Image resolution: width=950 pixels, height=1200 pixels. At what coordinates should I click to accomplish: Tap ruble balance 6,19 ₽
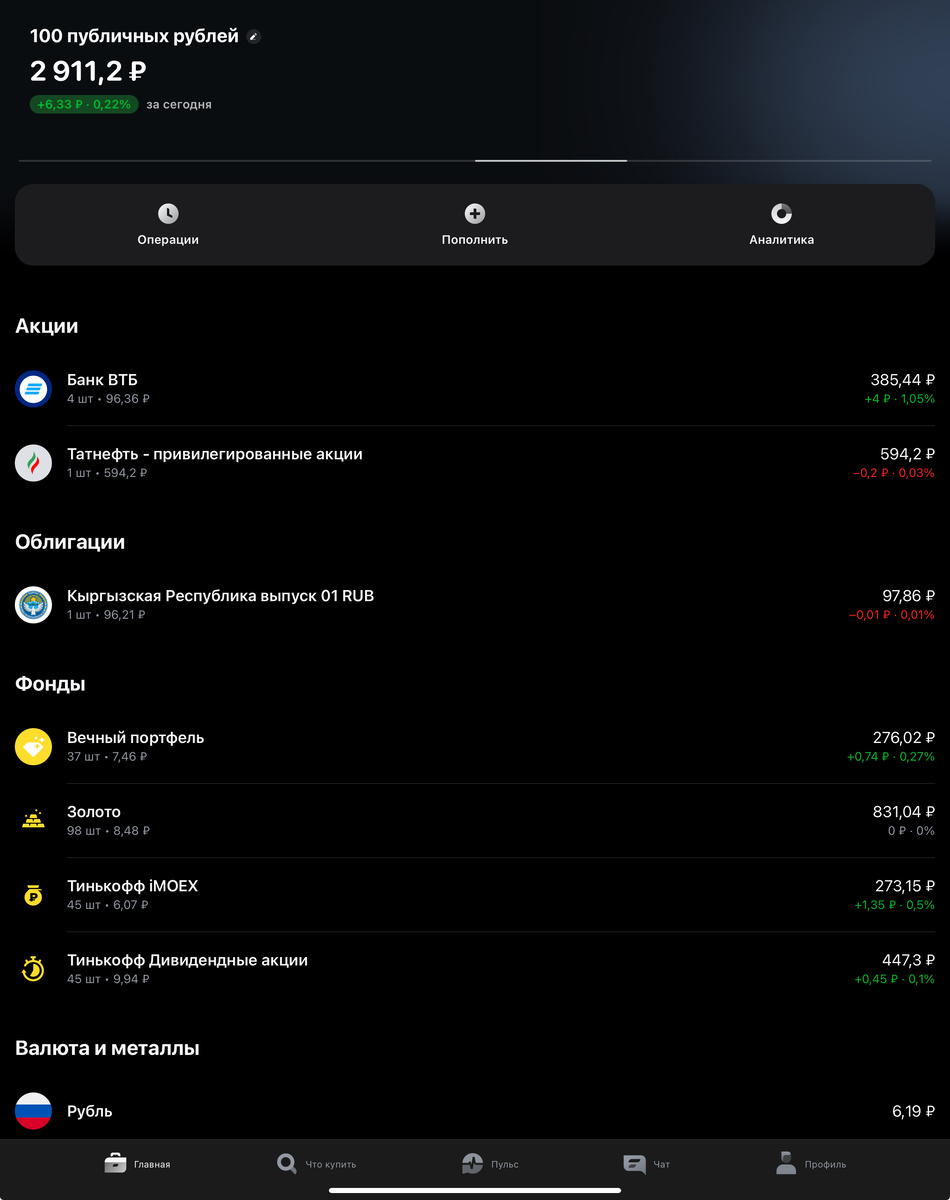(914, 1111)
